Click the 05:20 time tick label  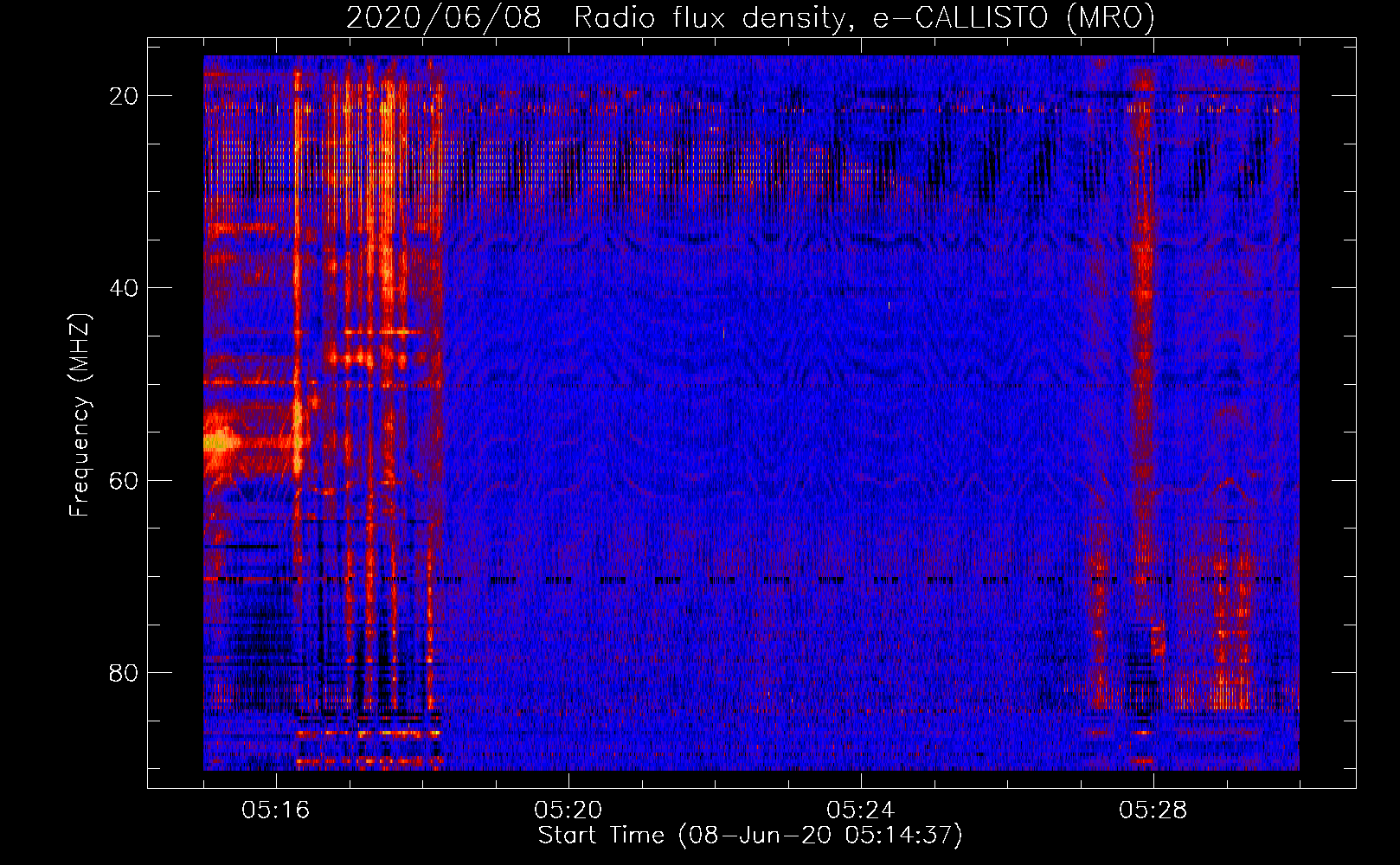pos(568,811)
